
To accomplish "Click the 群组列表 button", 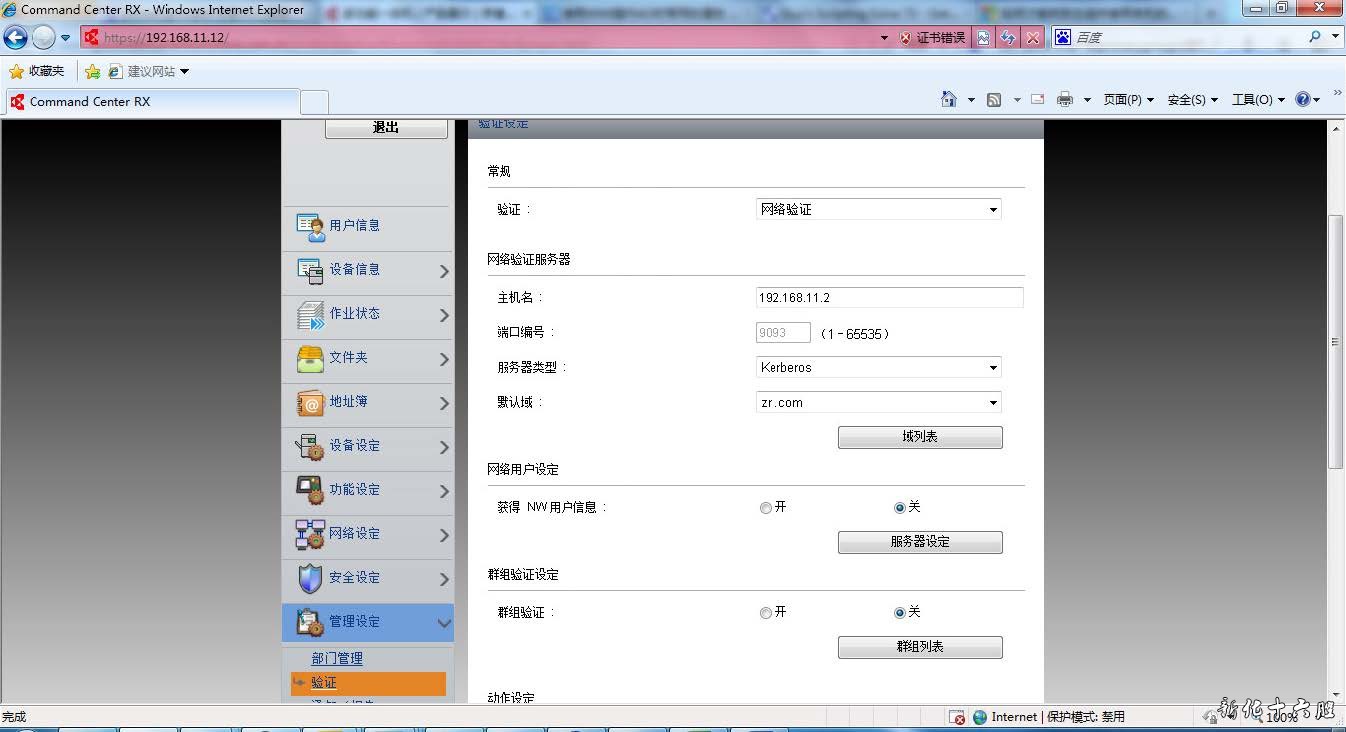I will [x=920, y=647].
